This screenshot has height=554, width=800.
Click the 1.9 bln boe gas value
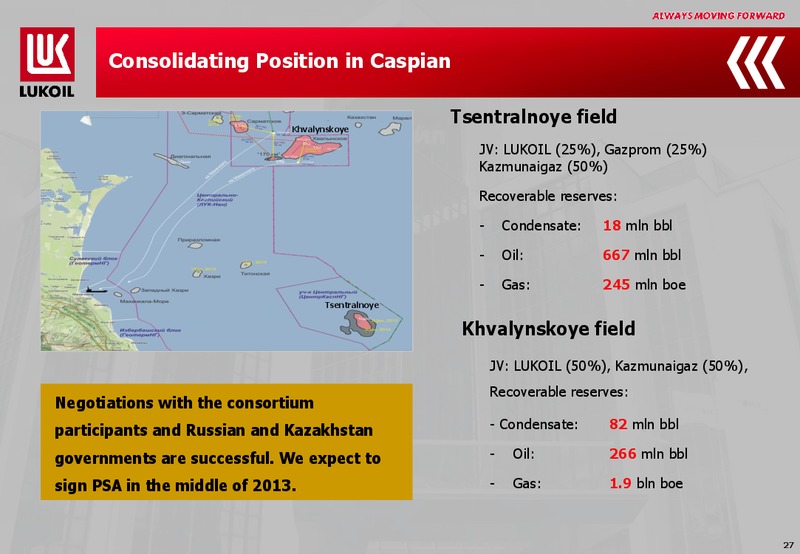pos(646,483)
